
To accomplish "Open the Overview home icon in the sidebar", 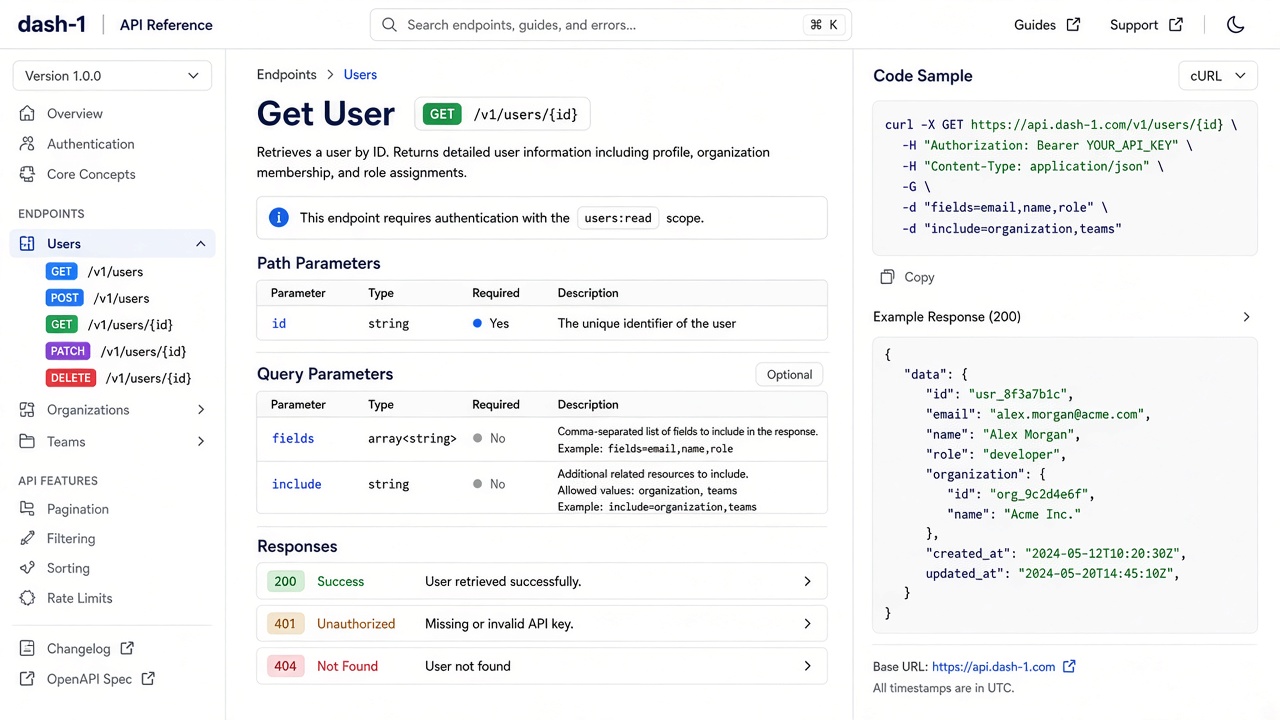I will point(27,114).
